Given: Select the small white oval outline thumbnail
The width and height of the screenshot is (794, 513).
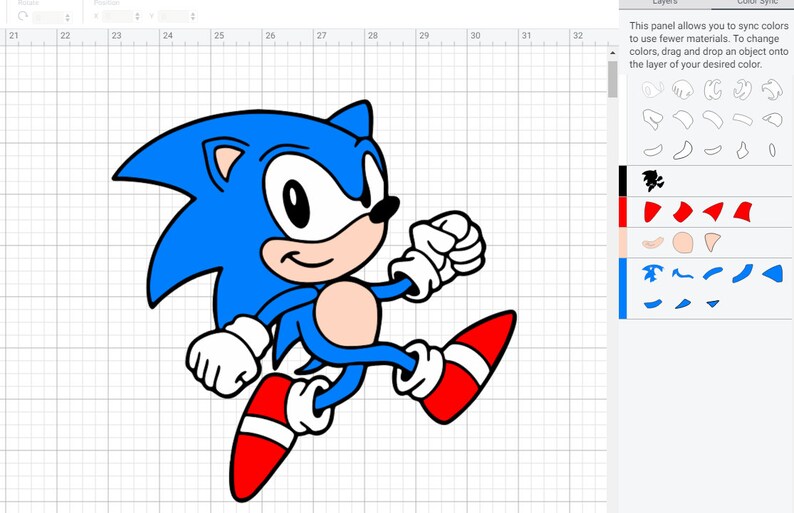Looking at the screenshot, I should coord(772,150).
